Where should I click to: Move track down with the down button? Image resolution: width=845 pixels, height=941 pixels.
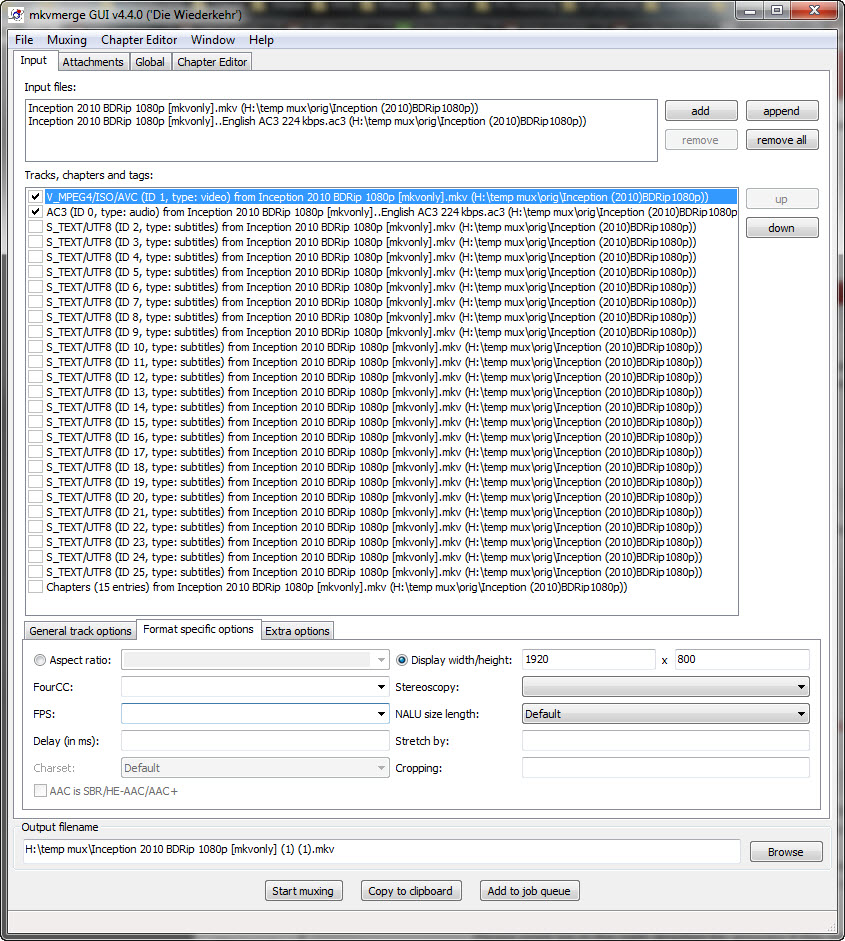coord(781,228)
